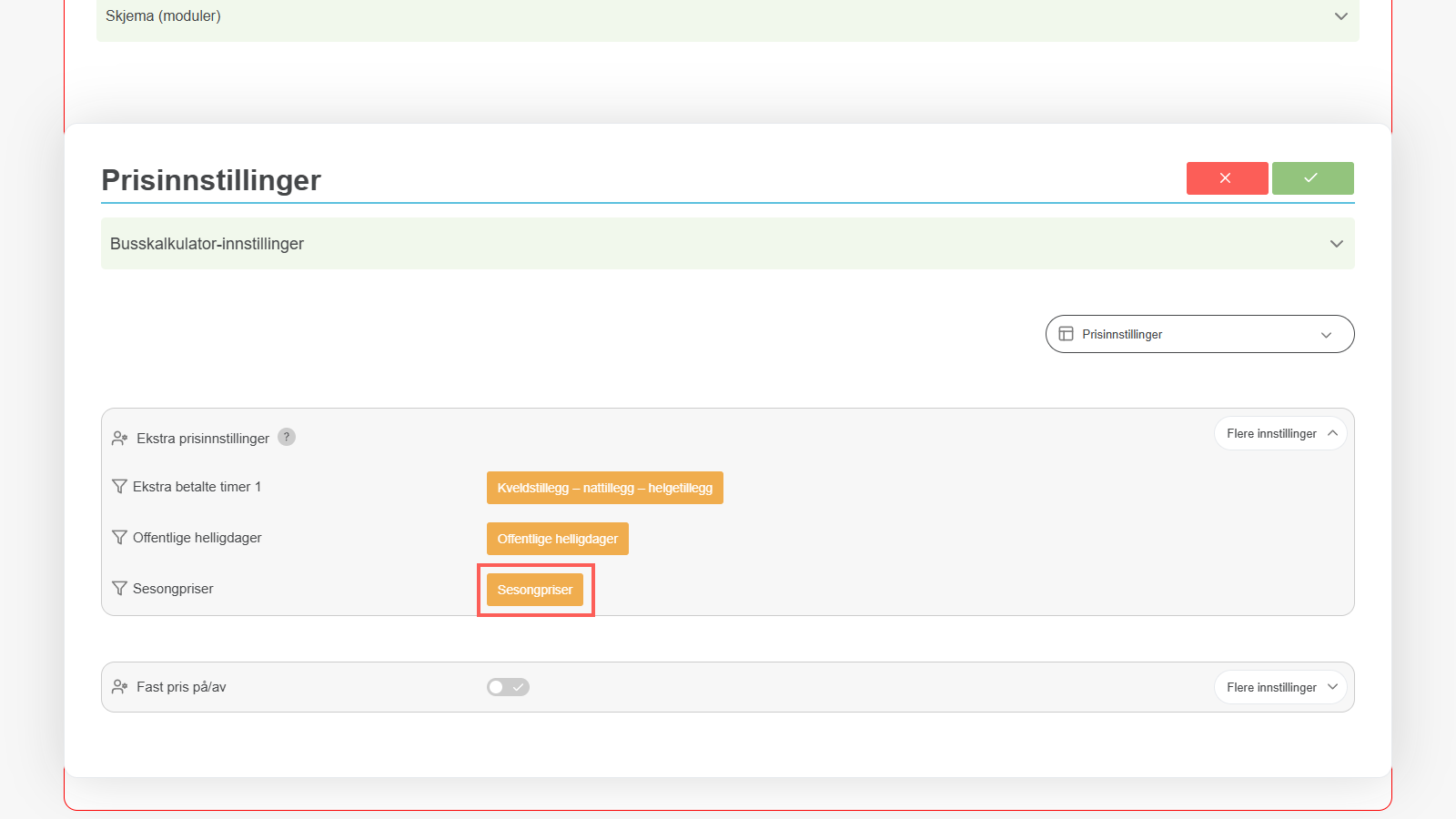1456x819 pixels.
Task: Click user icon beside Ekstra prisinnstillinger
Action: tap(119, 439)
